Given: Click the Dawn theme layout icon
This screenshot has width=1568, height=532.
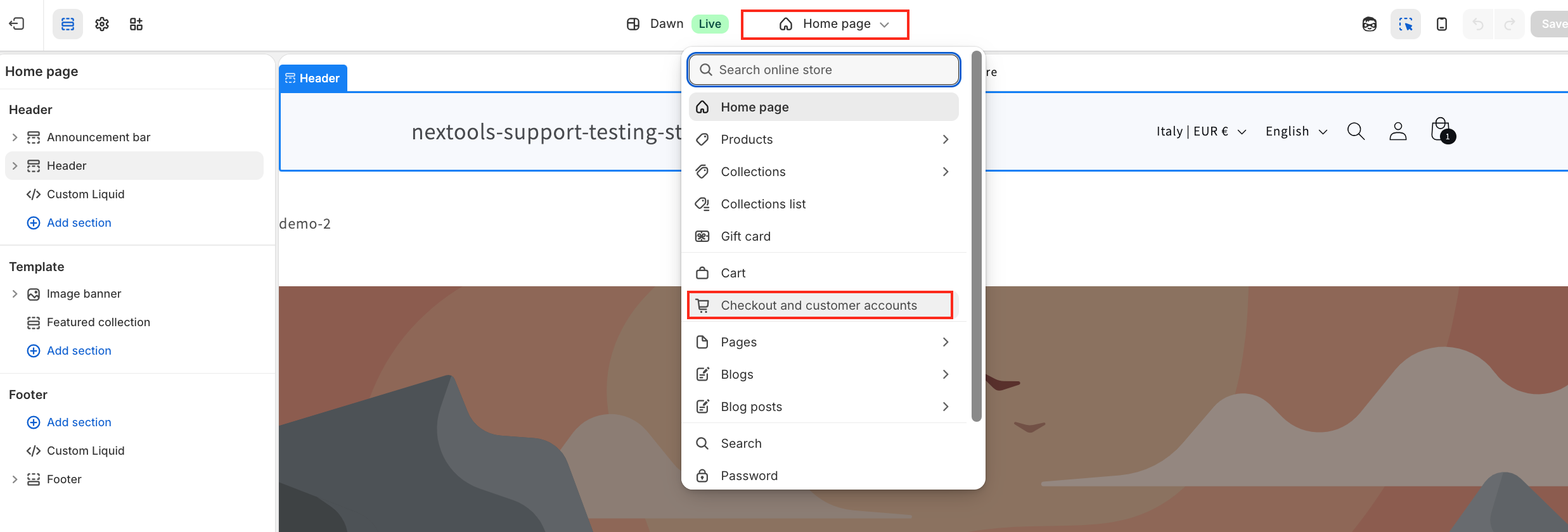Looking at the screenshot, I should [x=633, y=24].
